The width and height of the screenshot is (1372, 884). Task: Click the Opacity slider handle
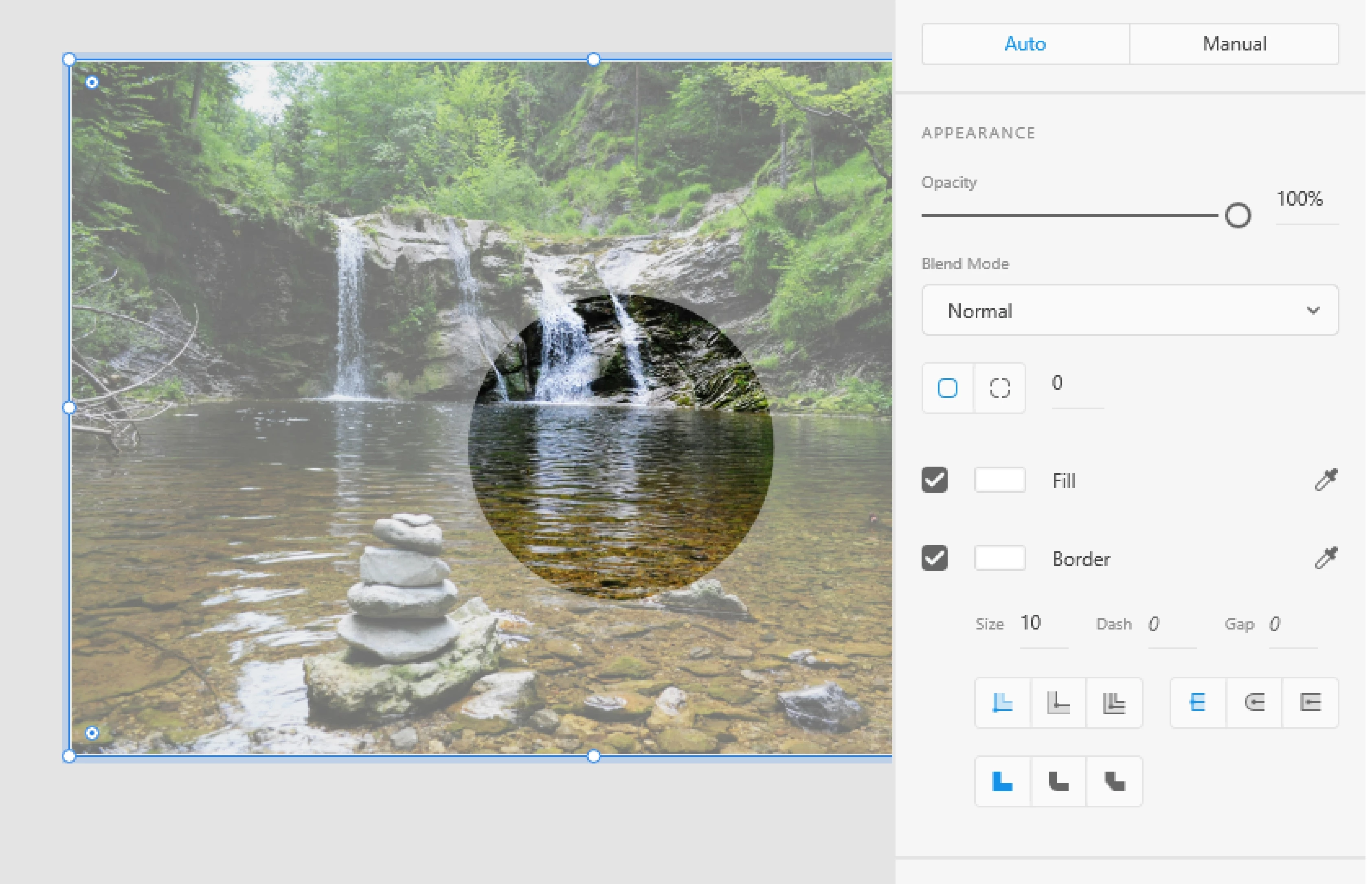pos(1238,216)
